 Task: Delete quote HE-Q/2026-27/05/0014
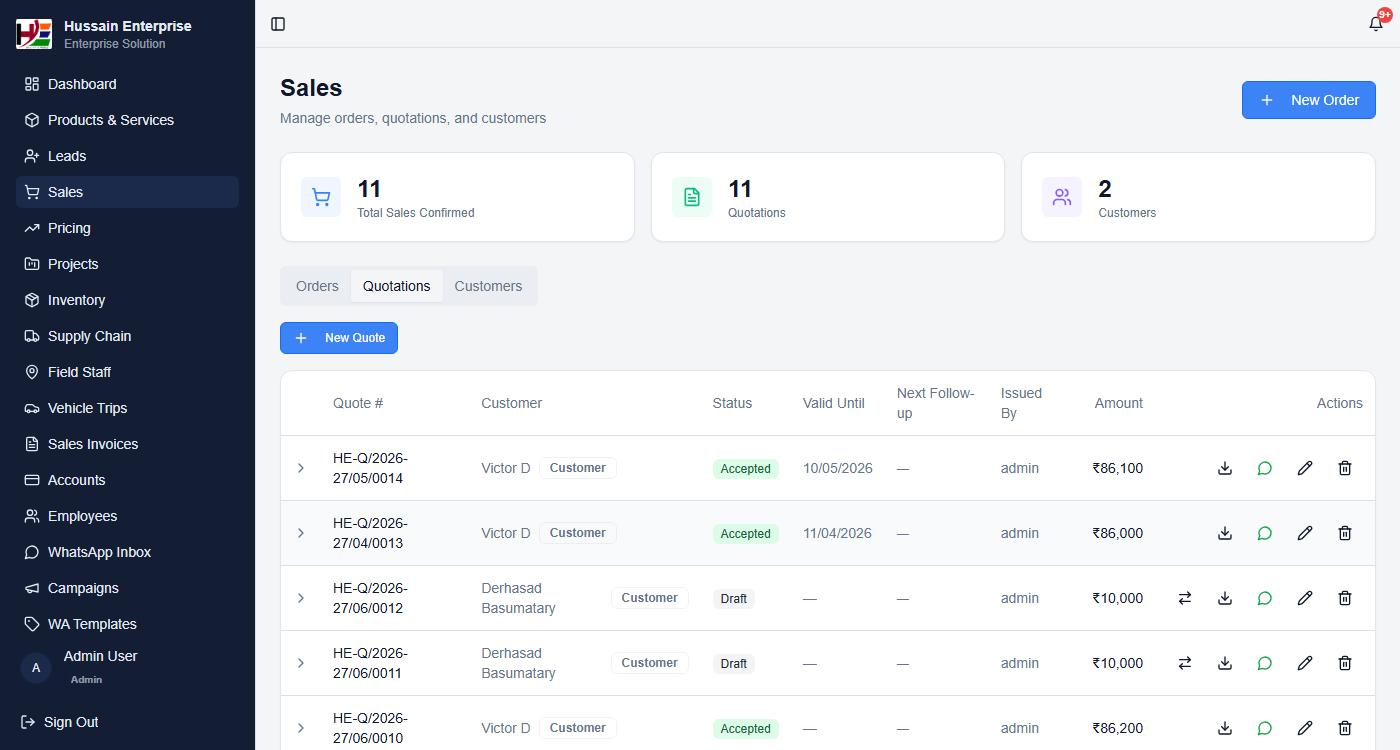pos(1345,468)
